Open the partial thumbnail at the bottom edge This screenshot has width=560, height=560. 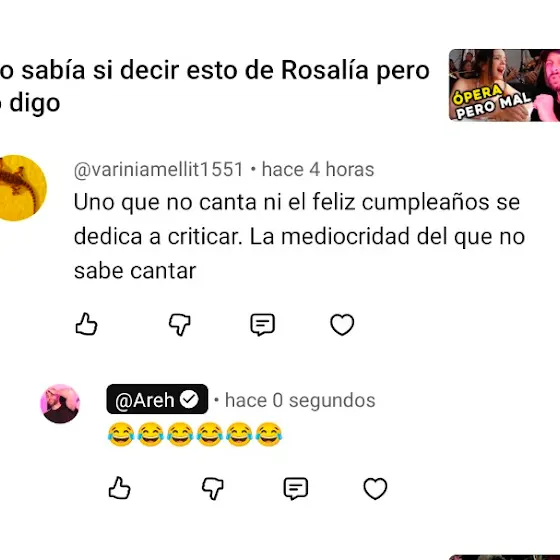click(x=504, y=557)
